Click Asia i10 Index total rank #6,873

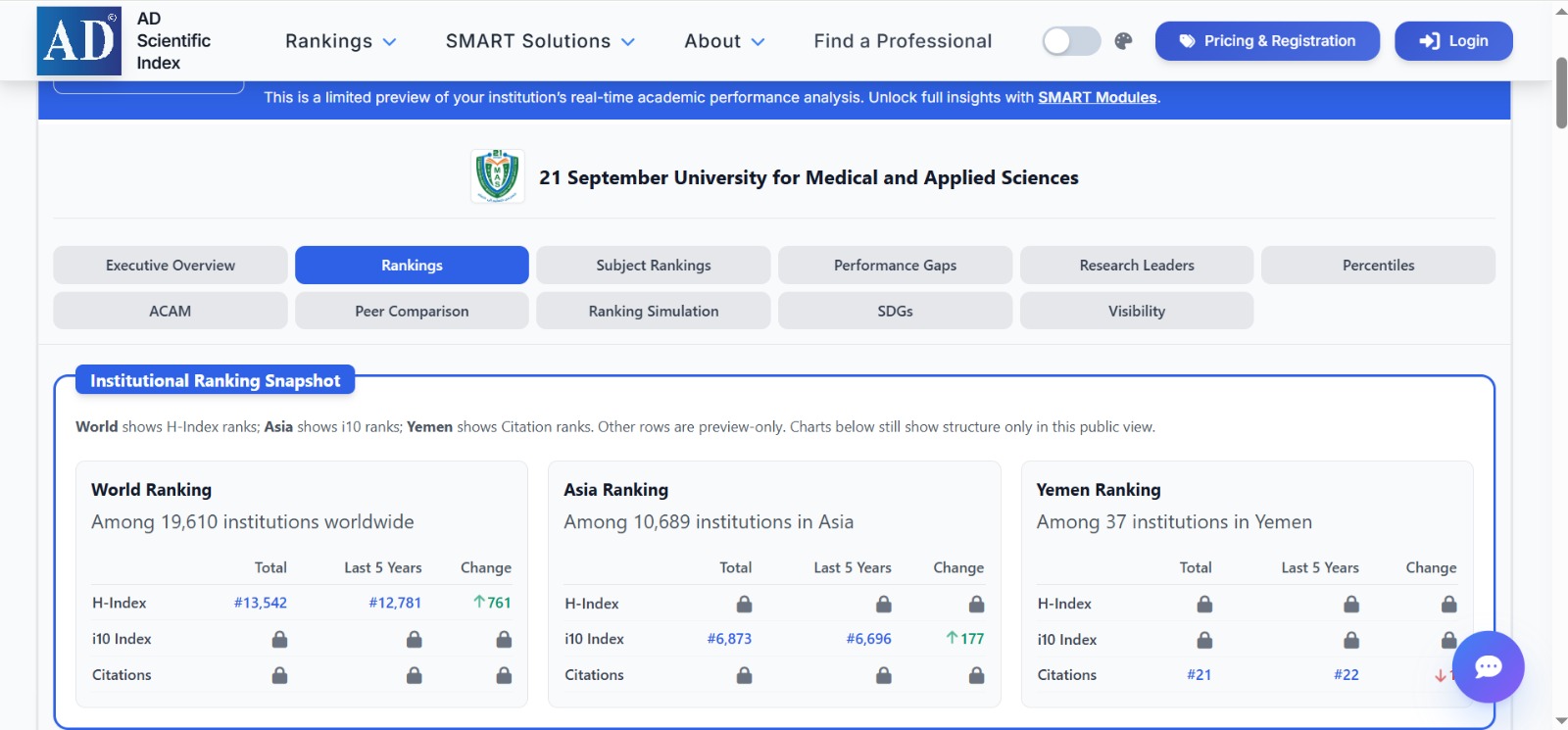(x=729, y=639)
